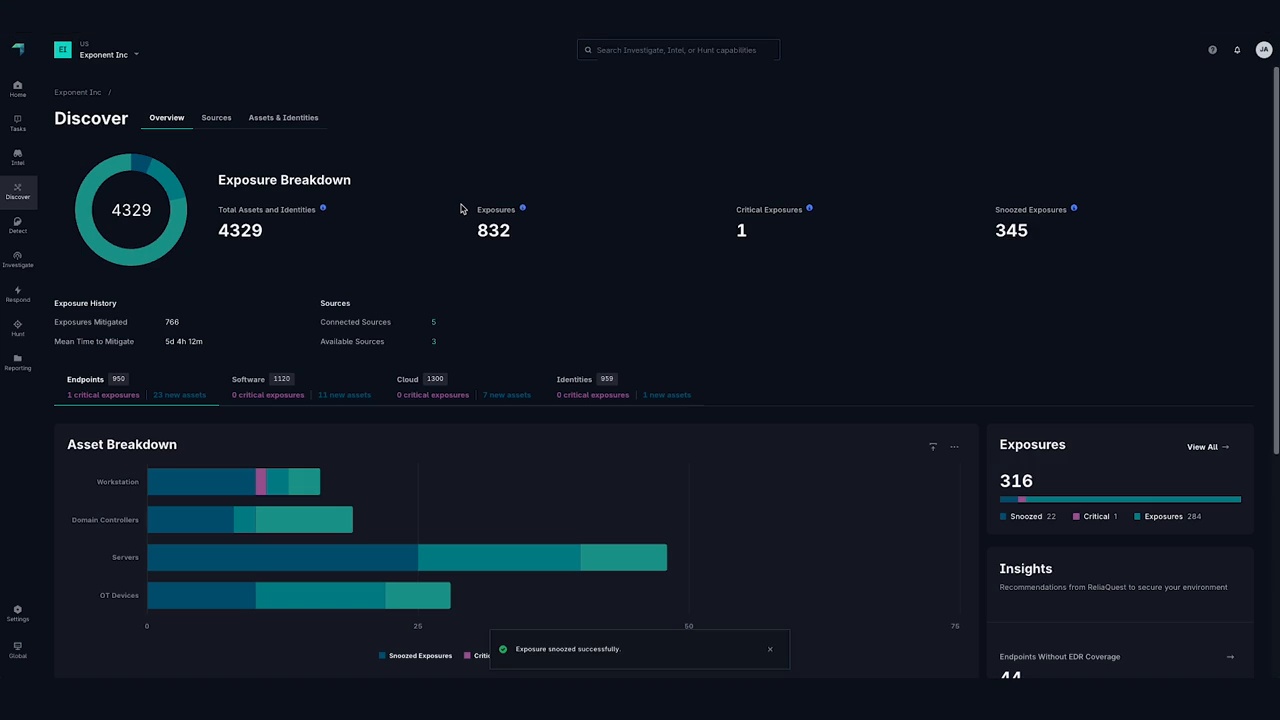Click info icon beside Snoozed Exposures

(x=1074, y=208)
